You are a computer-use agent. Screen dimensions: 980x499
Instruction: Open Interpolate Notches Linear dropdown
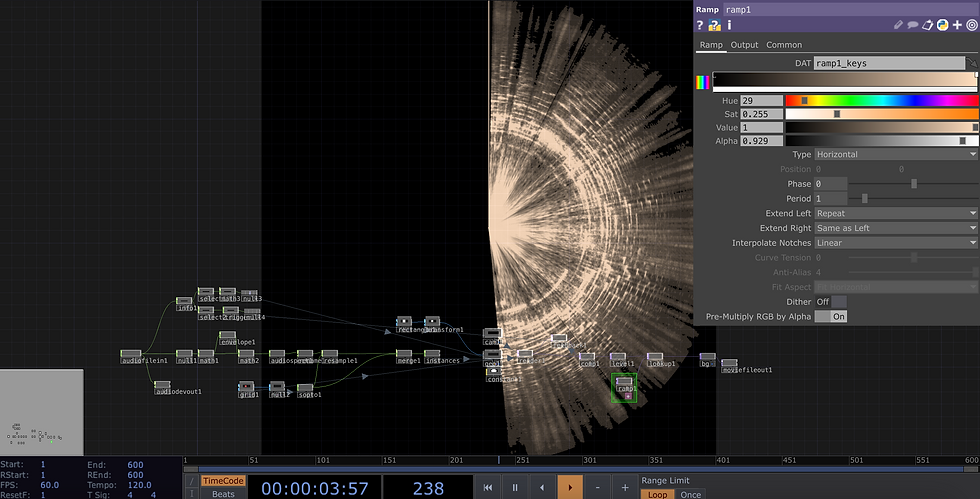pos(896,243)
